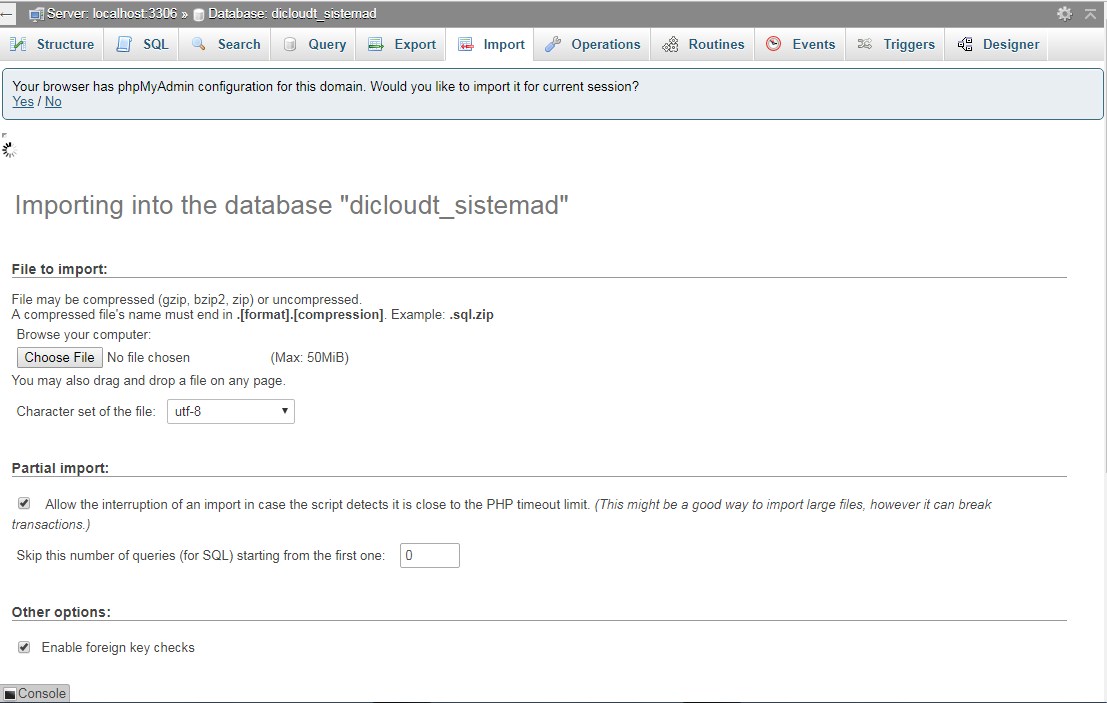This screenshot has width=1107, height=703.
Task: Click the skip queries number field
Action: click(x=429, y=555)
